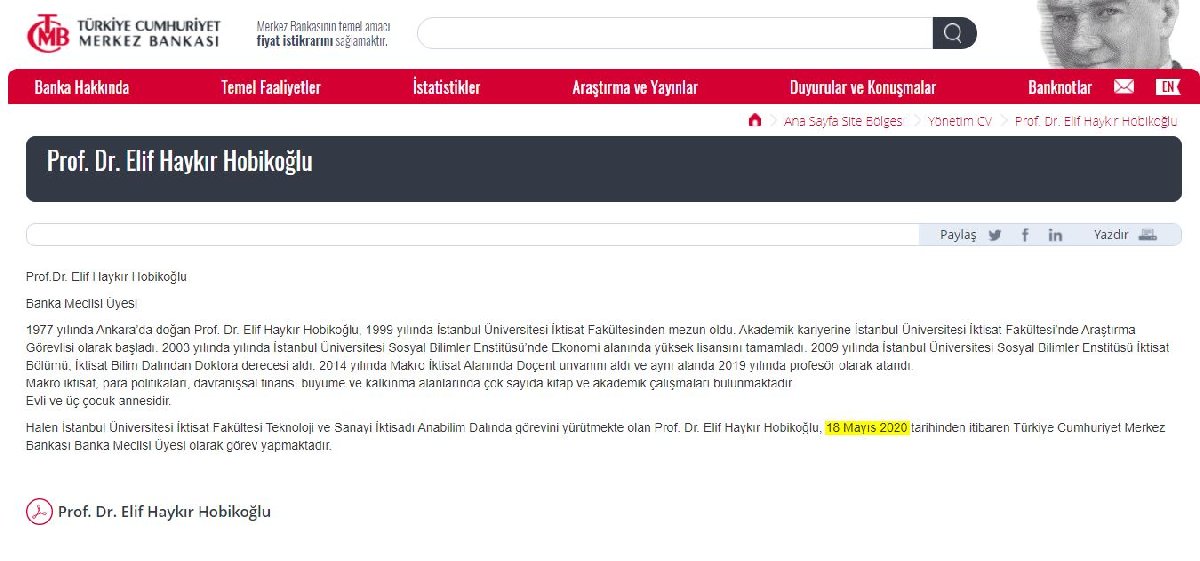Go to home via breadcrumb house icon
The width and height of the screenshot is (1200, 561).
pyautogui.click(x=755, y=120)
